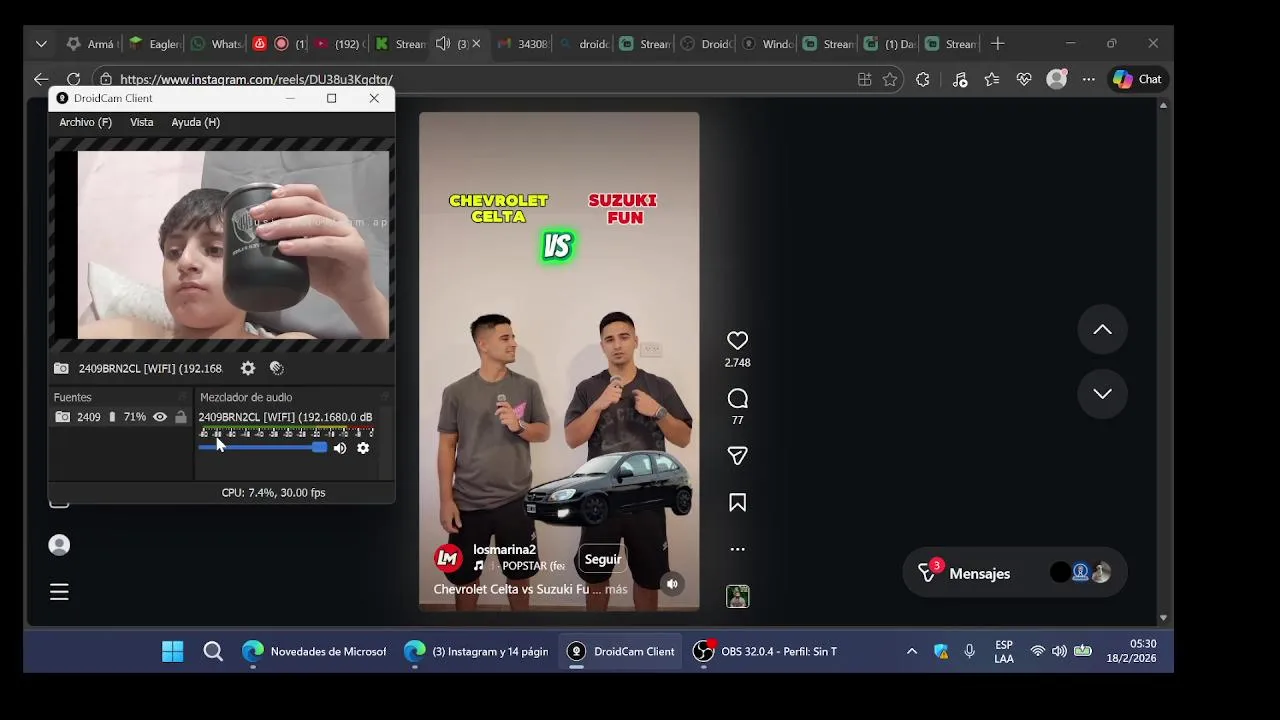Refresh the Instagram page

(x=73, y=79)
